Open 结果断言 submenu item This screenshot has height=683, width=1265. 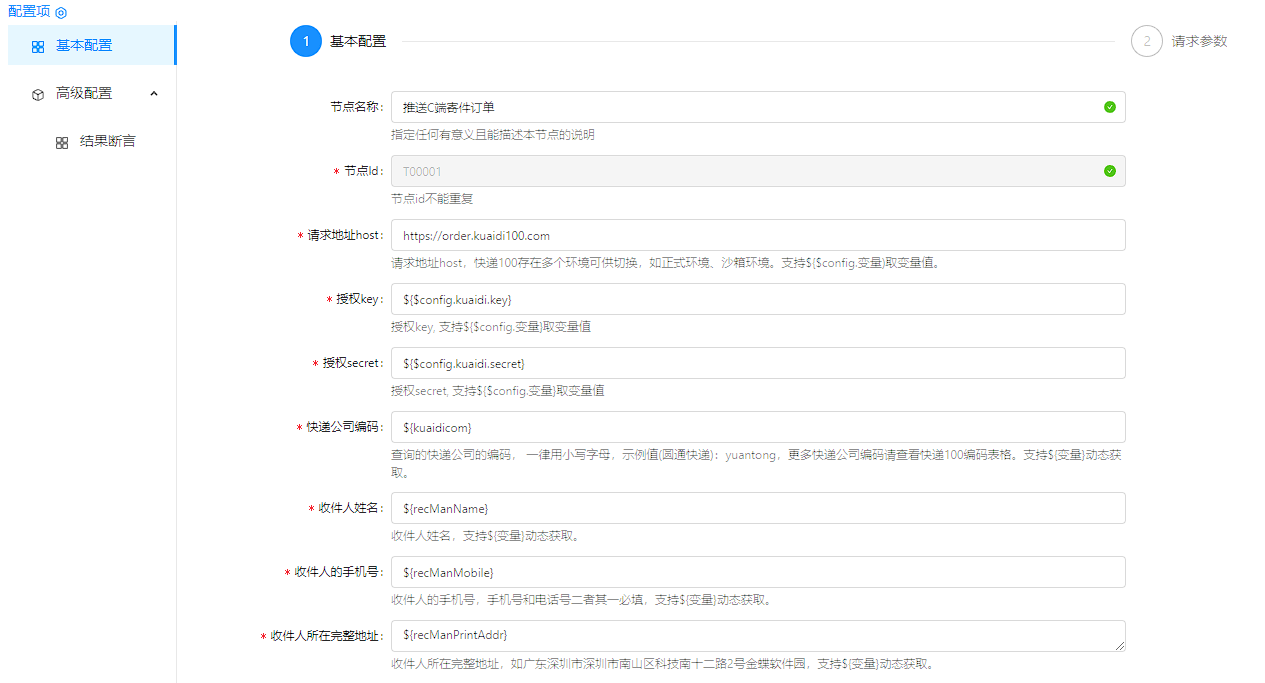[107, 141]
